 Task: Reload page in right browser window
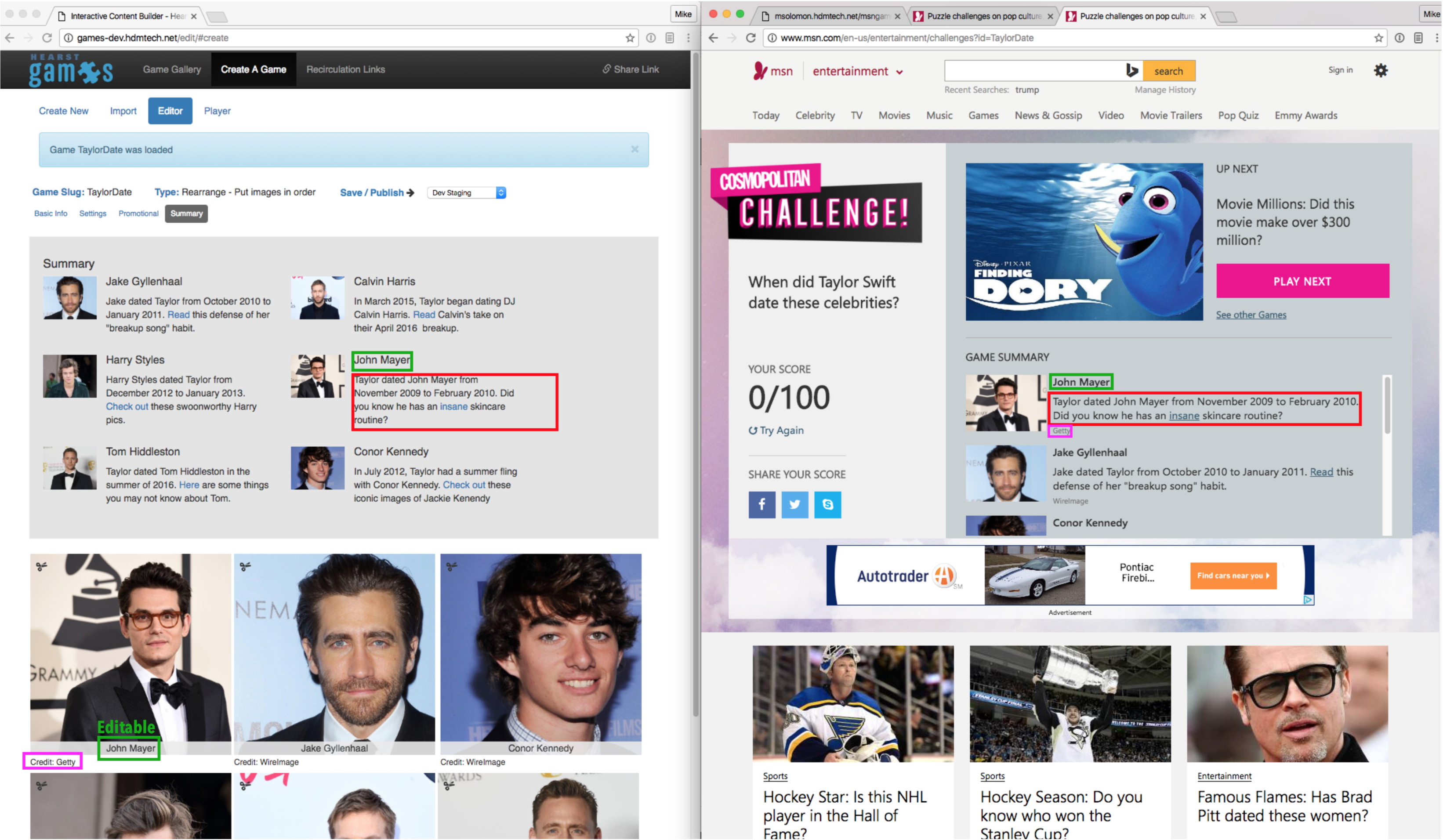point(751,38)
